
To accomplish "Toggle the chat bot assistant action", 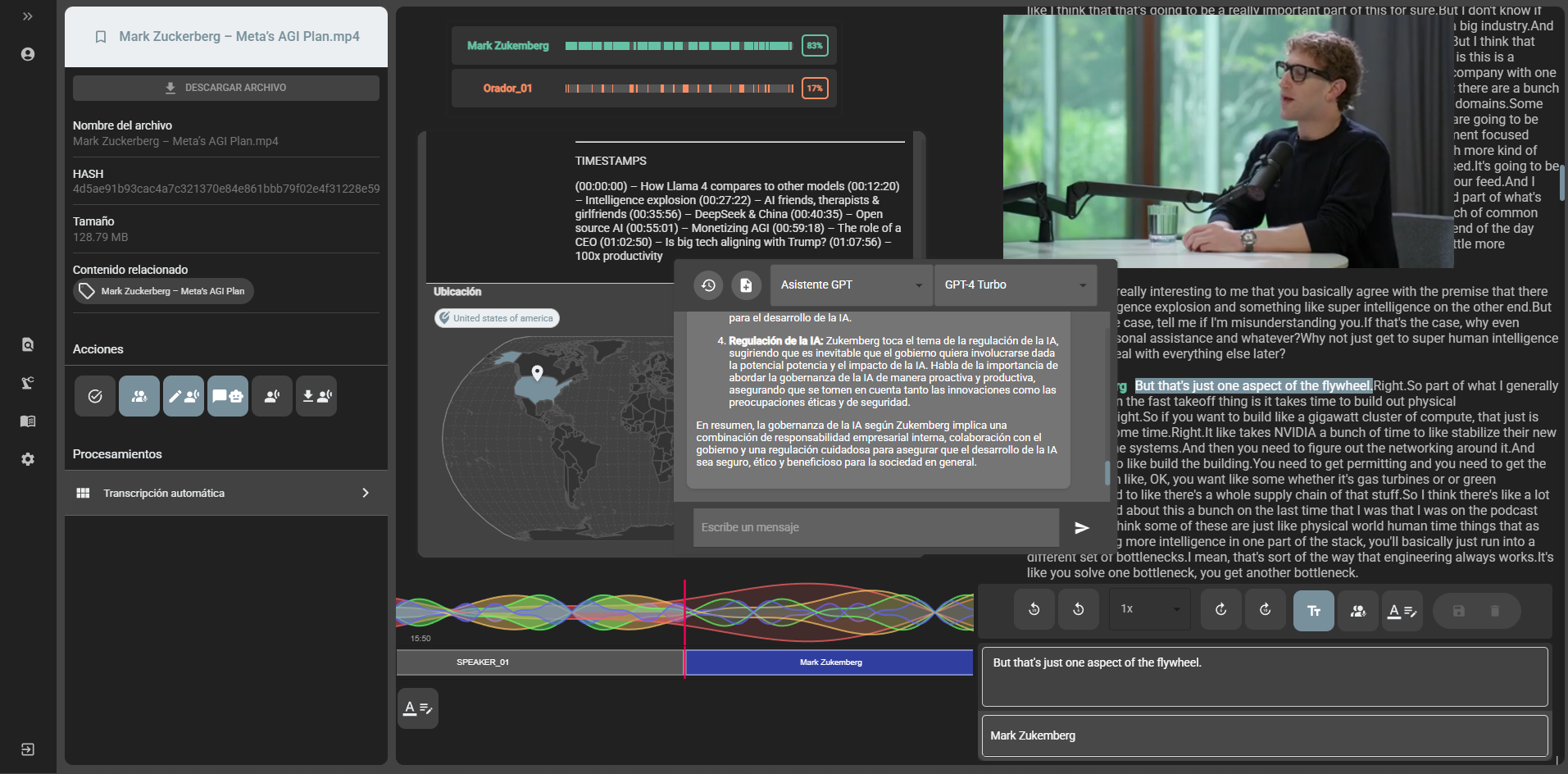I will (228, 396).
